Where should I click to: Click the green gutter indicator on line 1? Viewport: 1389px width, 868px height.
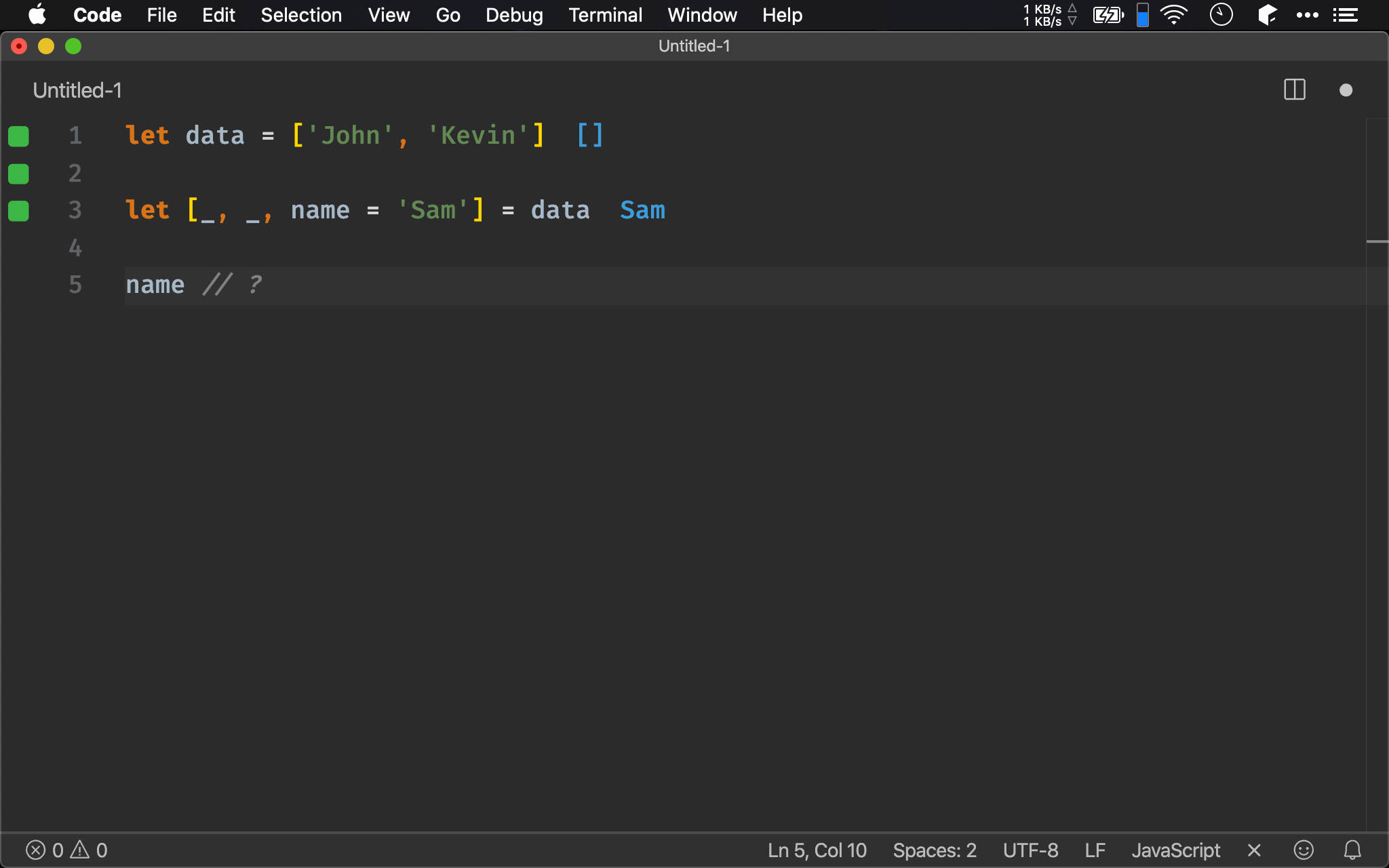pyautogui.click(x=18, y=136)
